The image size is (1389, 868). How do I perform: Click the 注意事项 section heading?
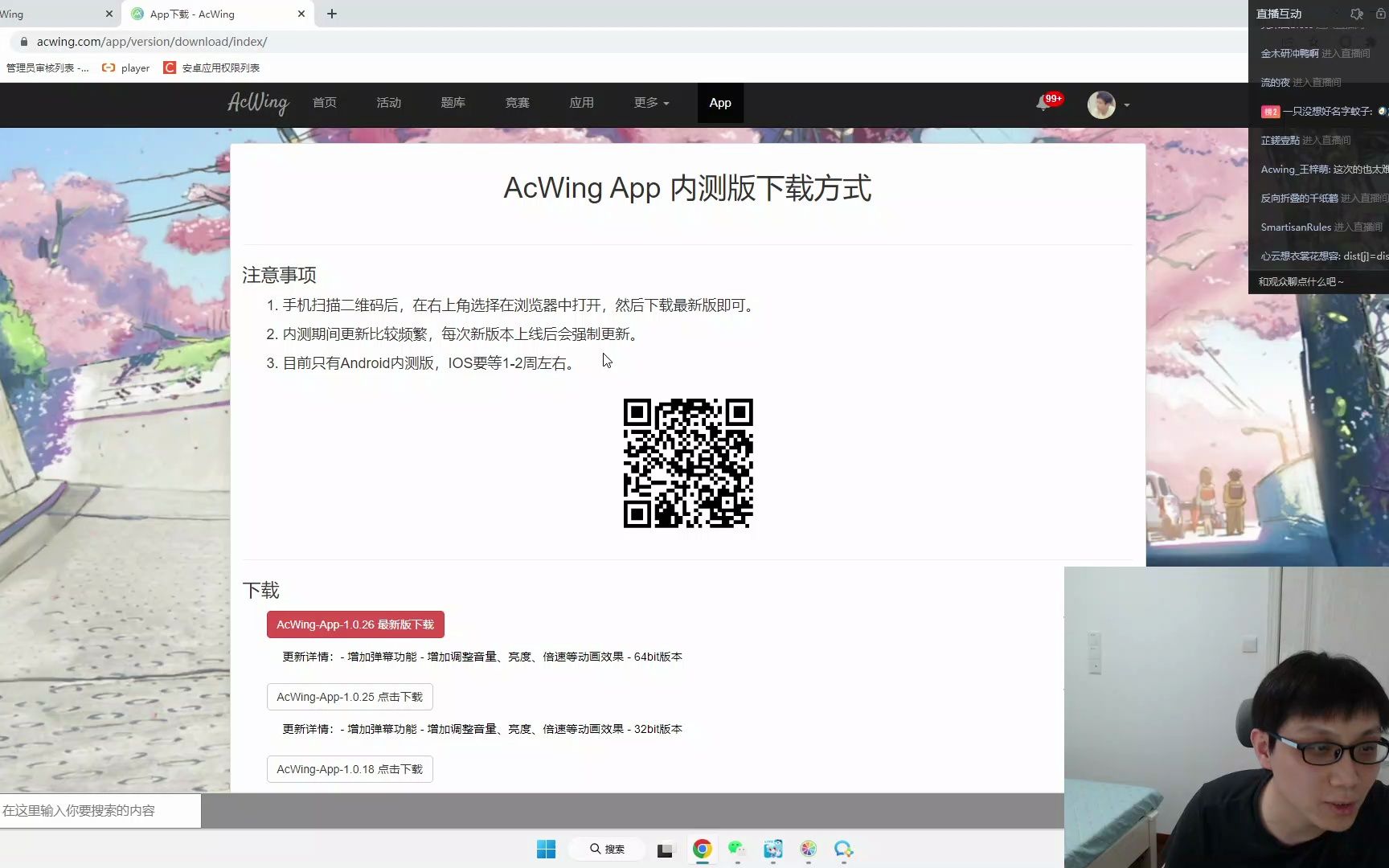(280, 275)
